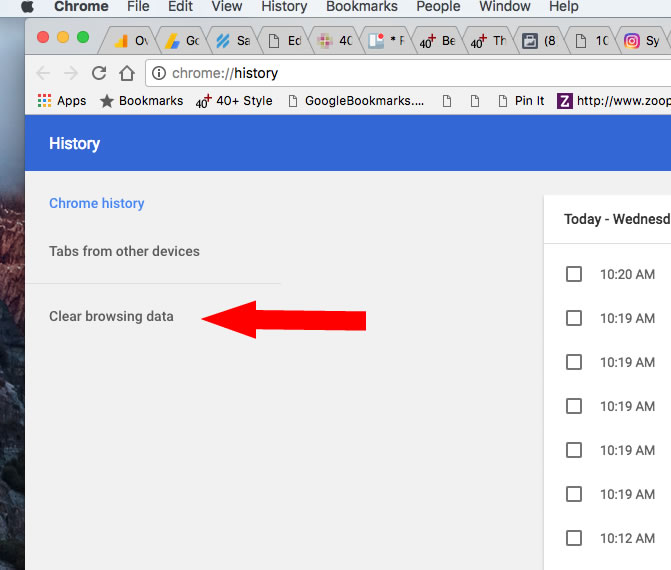Screen dimensions: 671x570
Task: Open Tabs from other devices
Action: pos(124,251)
